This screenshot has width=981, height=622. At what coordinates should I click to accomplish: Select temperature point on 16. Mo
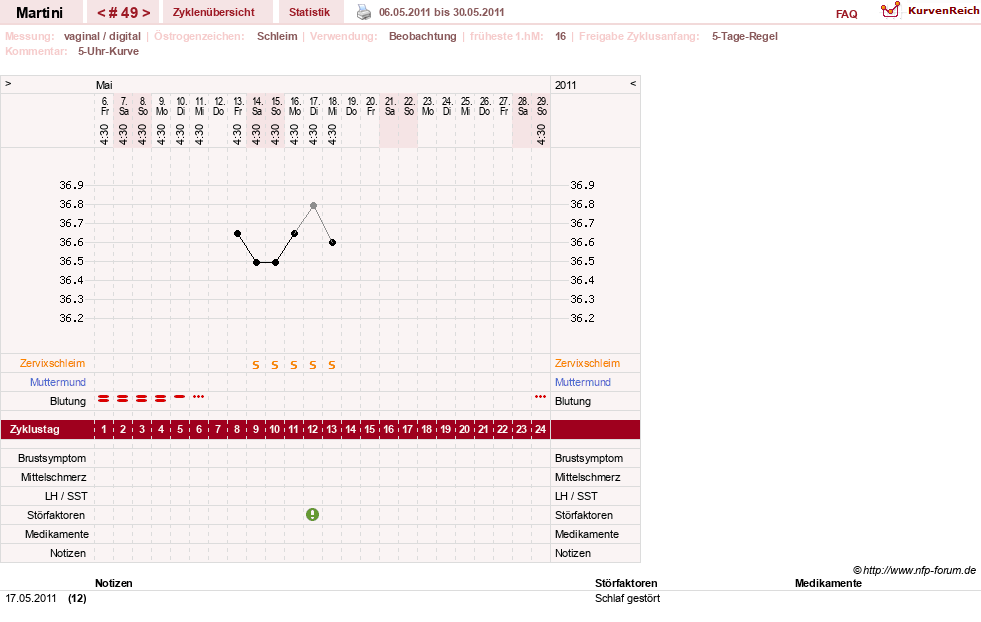294,233
